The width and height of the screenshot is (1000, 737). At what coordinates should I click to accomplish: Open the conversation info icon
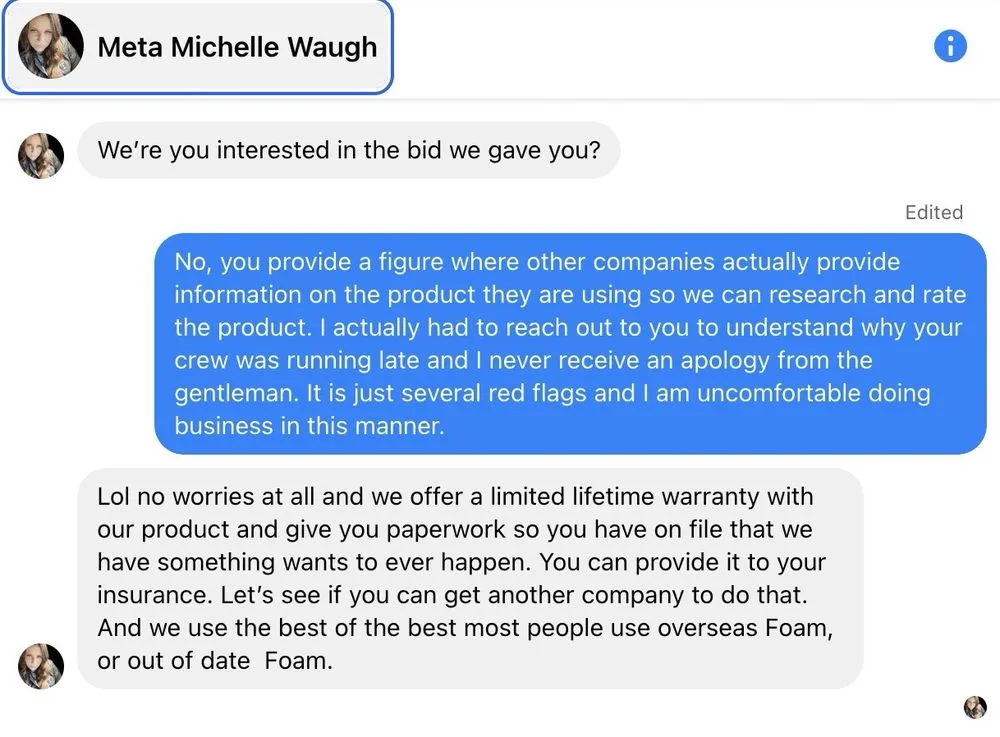coord(950,46)
